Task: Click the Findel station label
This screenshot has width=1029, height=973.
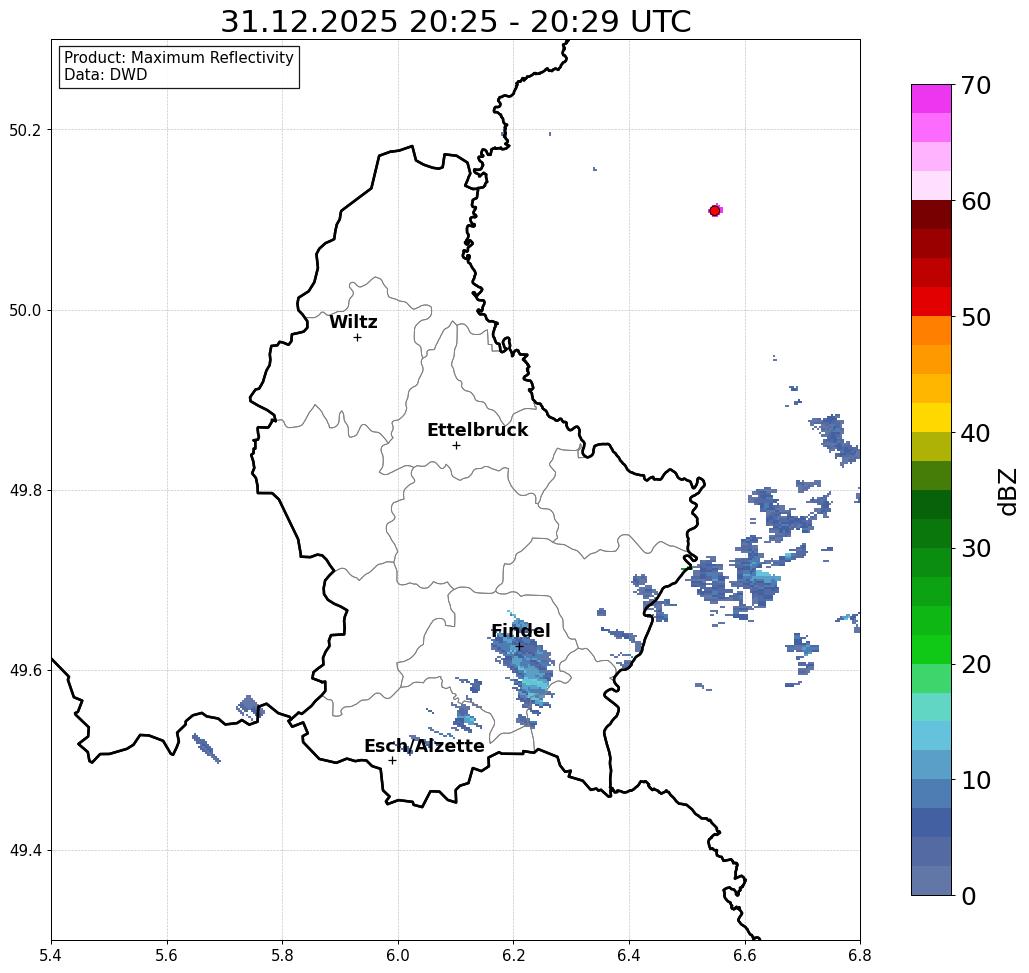Action: coord(520,631)
